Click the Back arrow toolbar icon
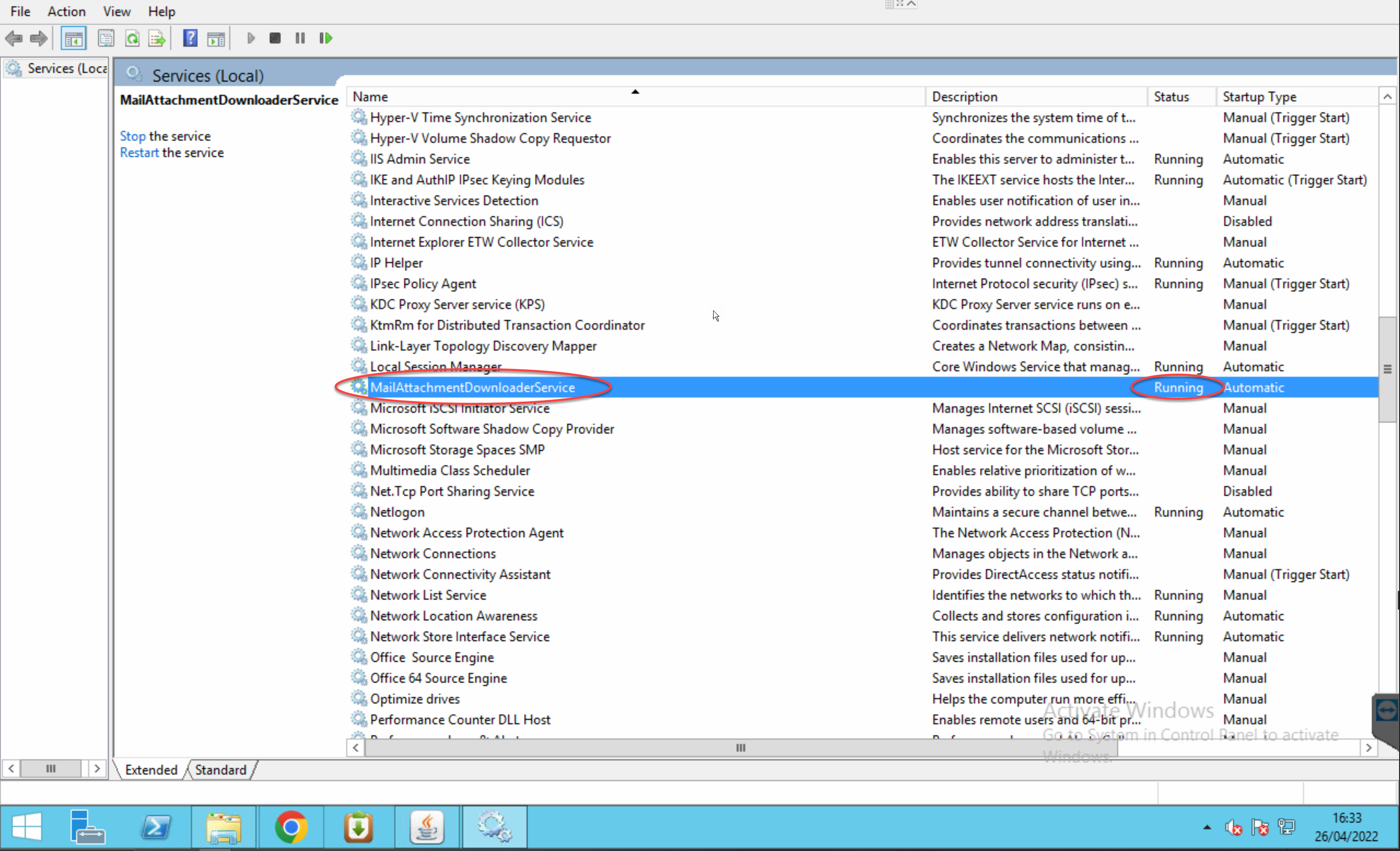This screenshot has width=1400, height=851. [x=14, y=39]
